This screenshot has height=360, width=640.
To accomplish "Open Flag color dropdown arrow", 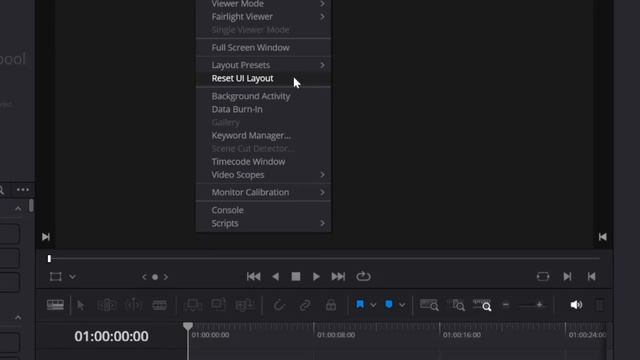I will (373, 305).
